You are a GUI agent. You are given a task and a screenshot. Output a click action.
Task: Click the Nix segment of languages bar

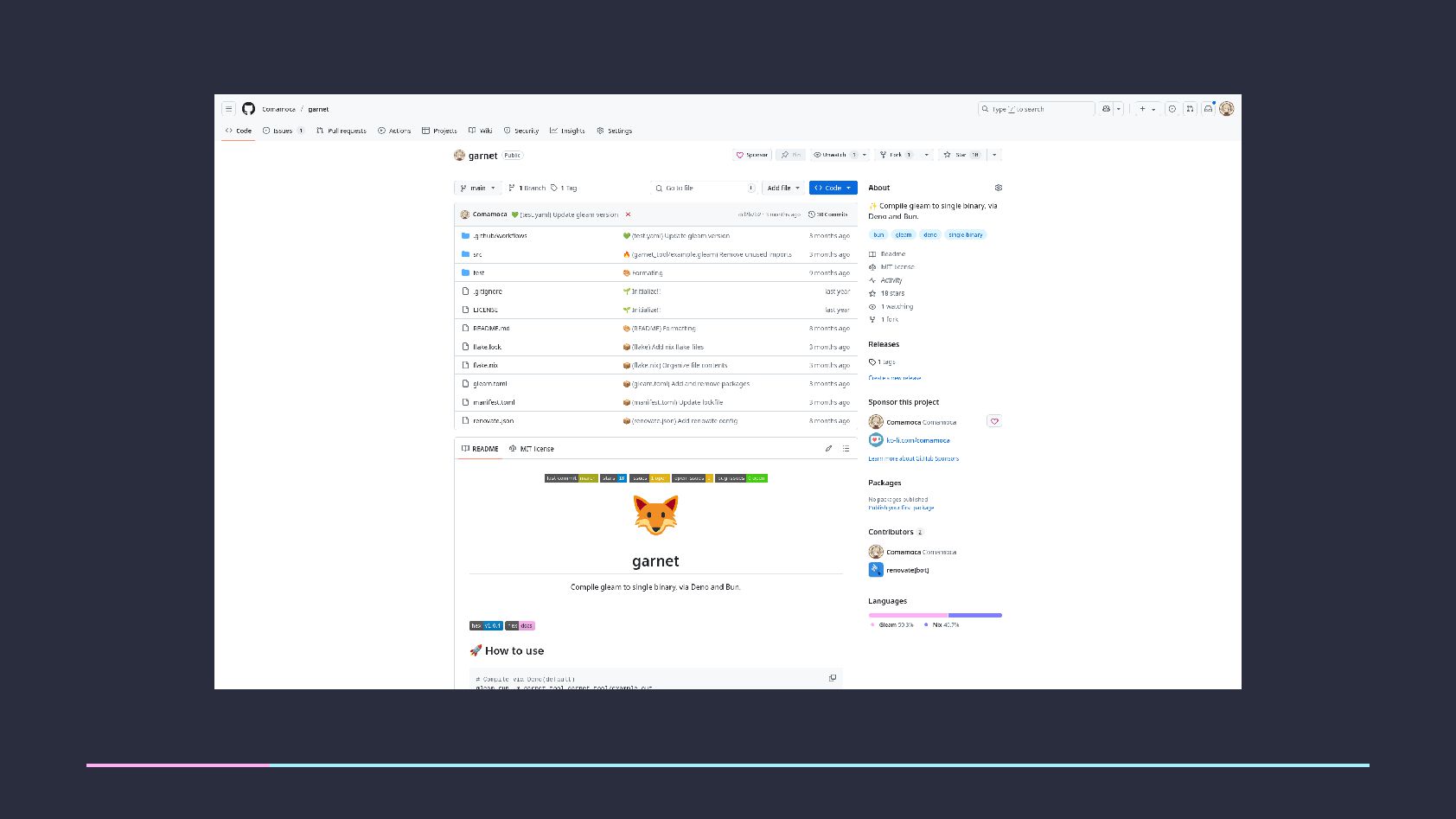click(975, 615)
